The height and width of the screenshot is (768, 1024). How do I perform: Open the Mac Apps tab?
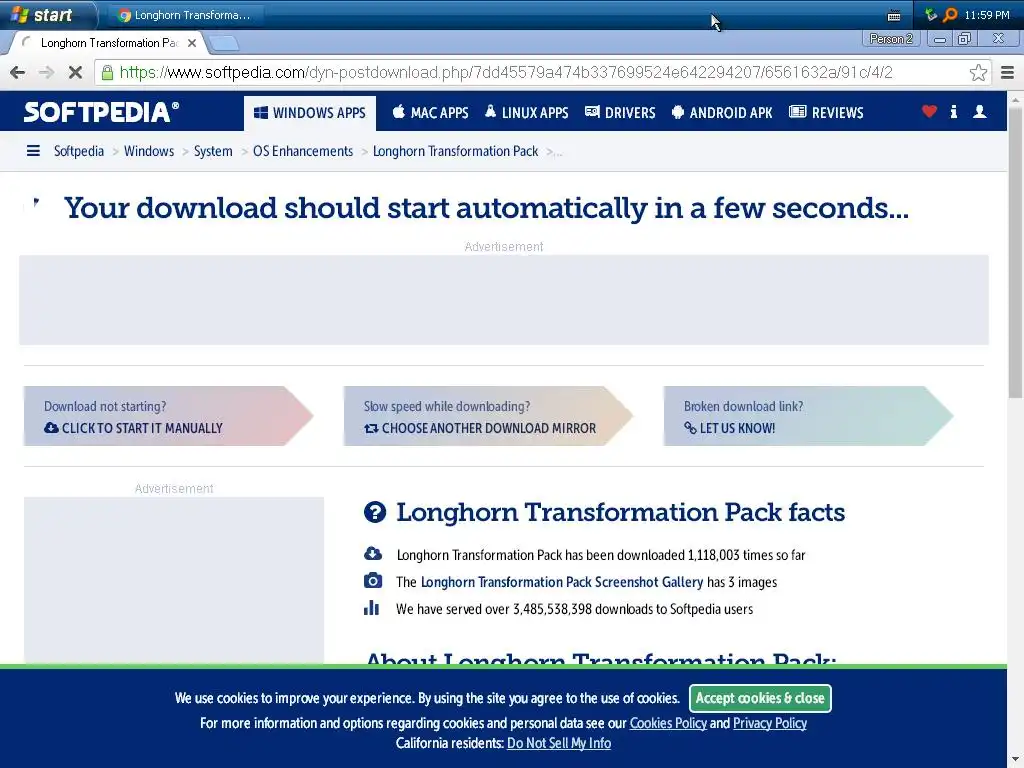(430, 113)
